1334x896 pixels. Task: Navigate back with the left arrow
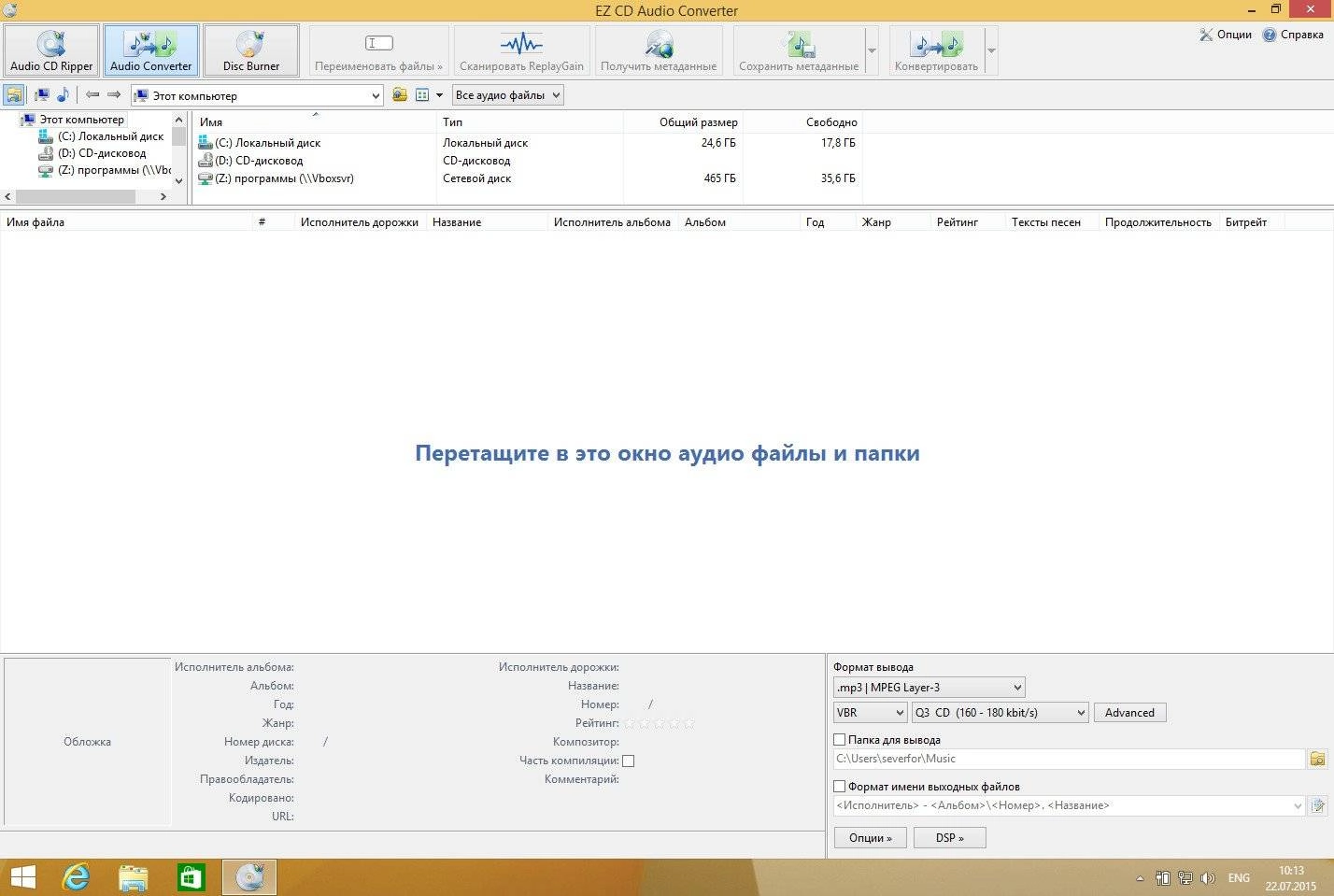pos(92,95)
